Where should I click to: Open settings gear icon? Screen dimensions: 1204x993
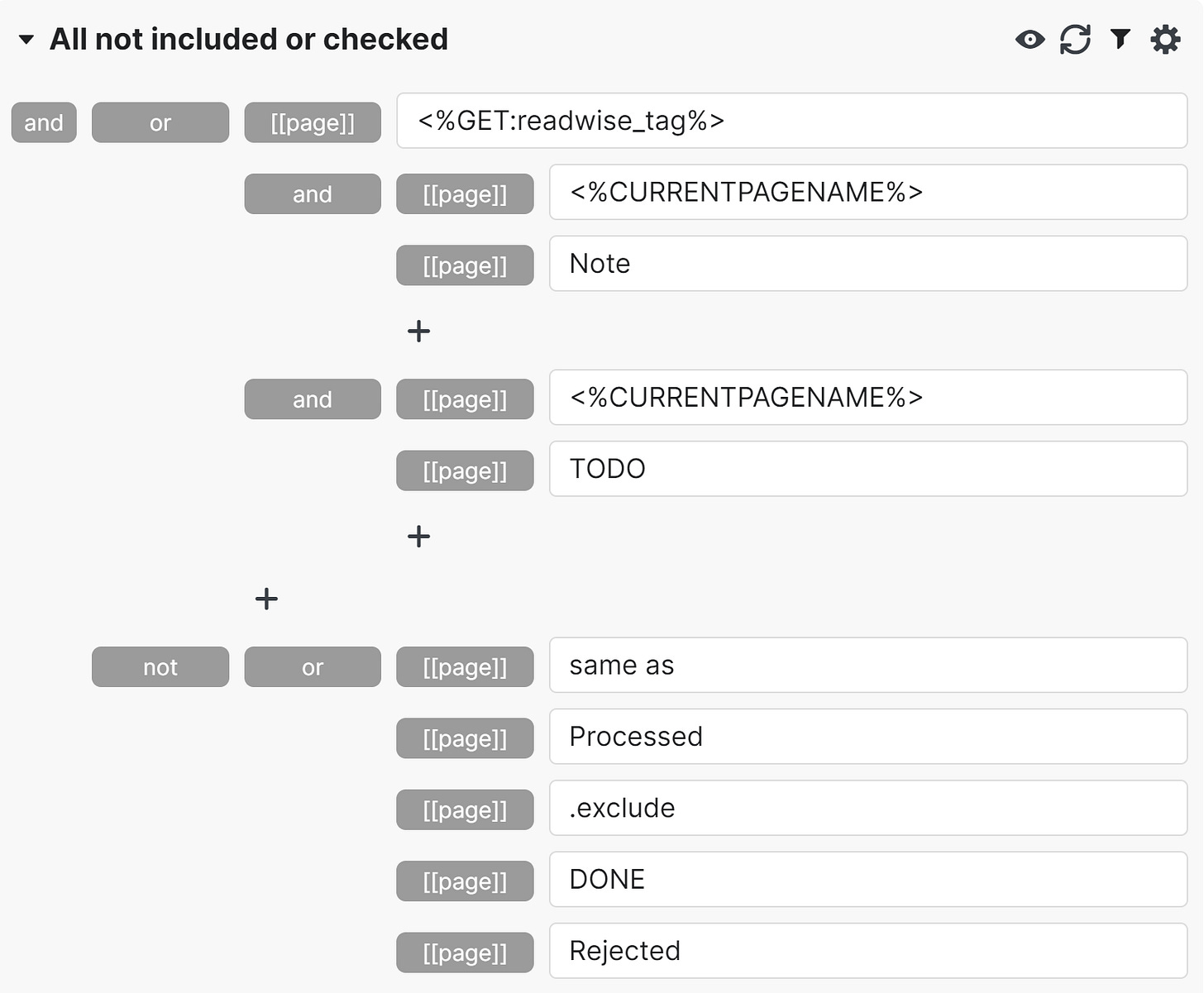[x=1165, y=39]
